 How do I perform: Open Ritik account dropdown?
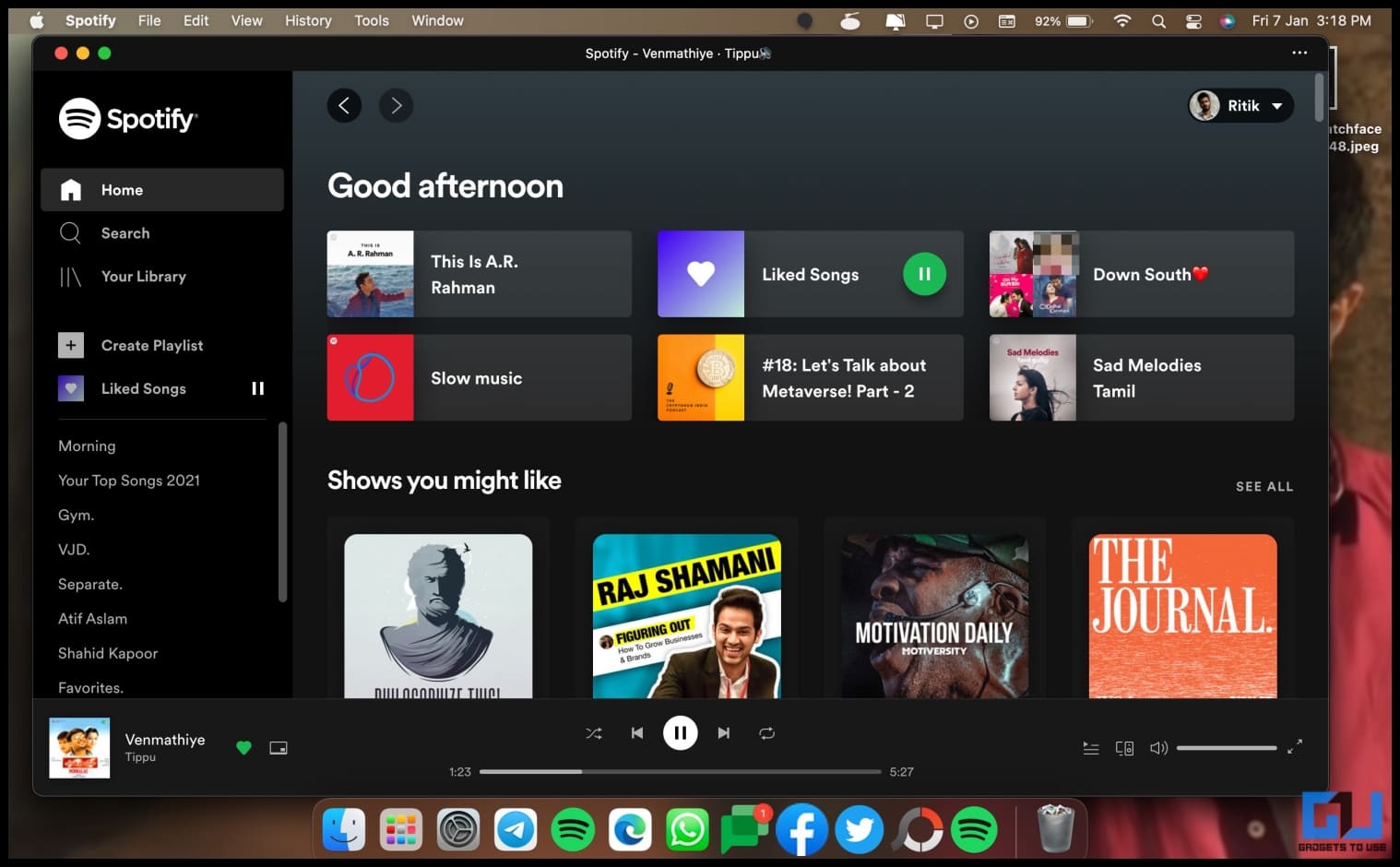(x=1240, y=106)
